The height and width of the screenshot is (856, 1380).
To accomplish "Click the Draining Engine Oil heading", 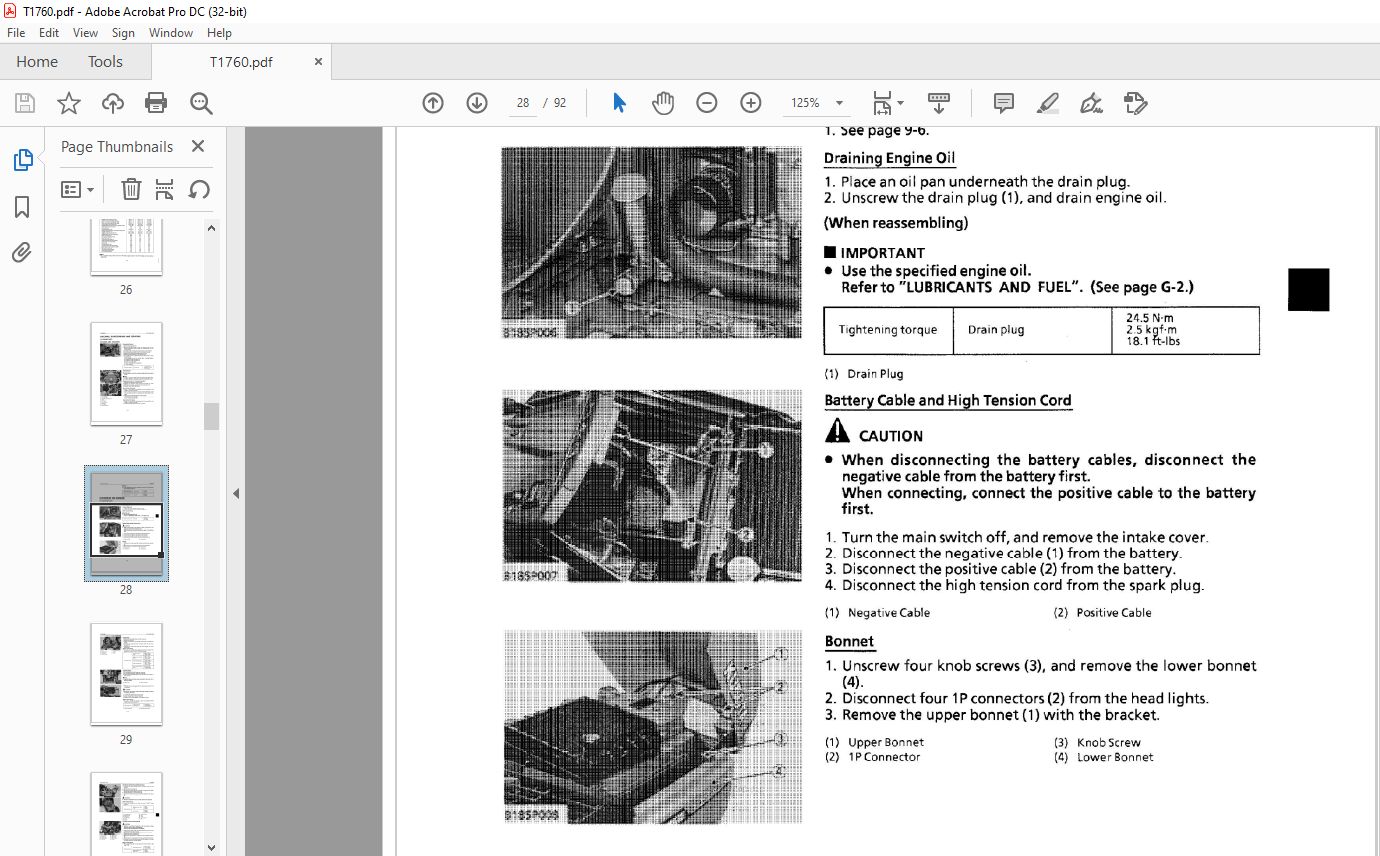I will click(889, 158).
